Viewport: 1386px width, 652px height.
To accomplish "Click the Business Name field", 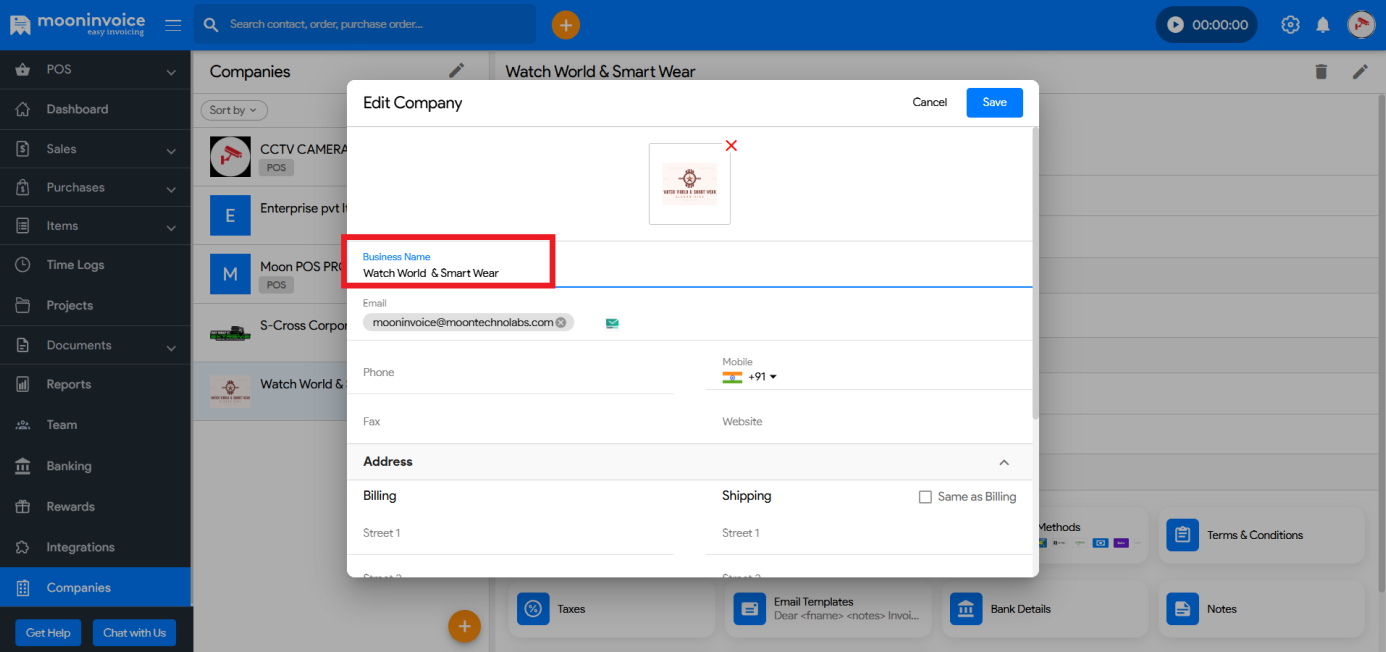I will (689, 265).
